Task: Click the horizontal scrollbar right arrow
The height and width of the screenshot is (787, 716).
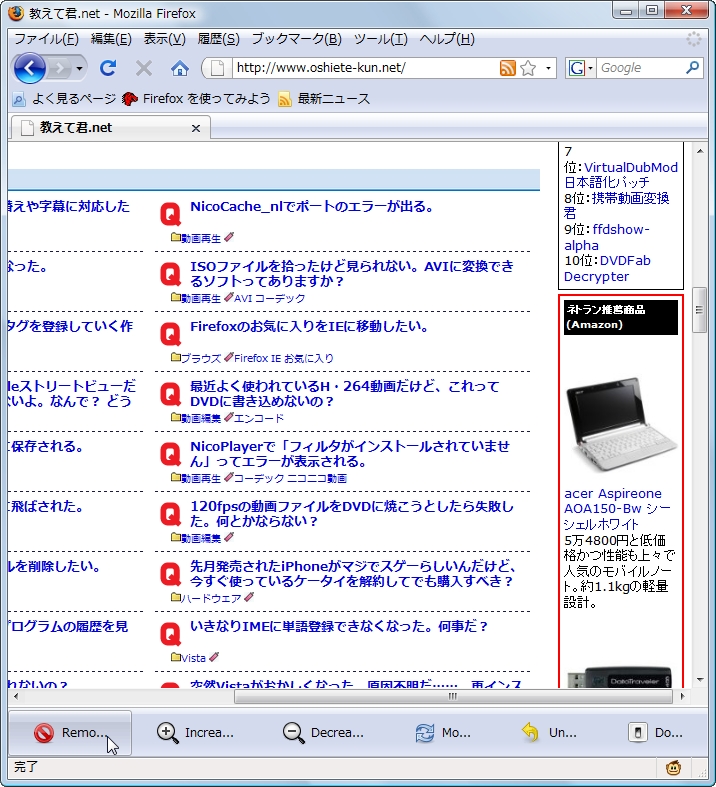Action: click(682, 696)
